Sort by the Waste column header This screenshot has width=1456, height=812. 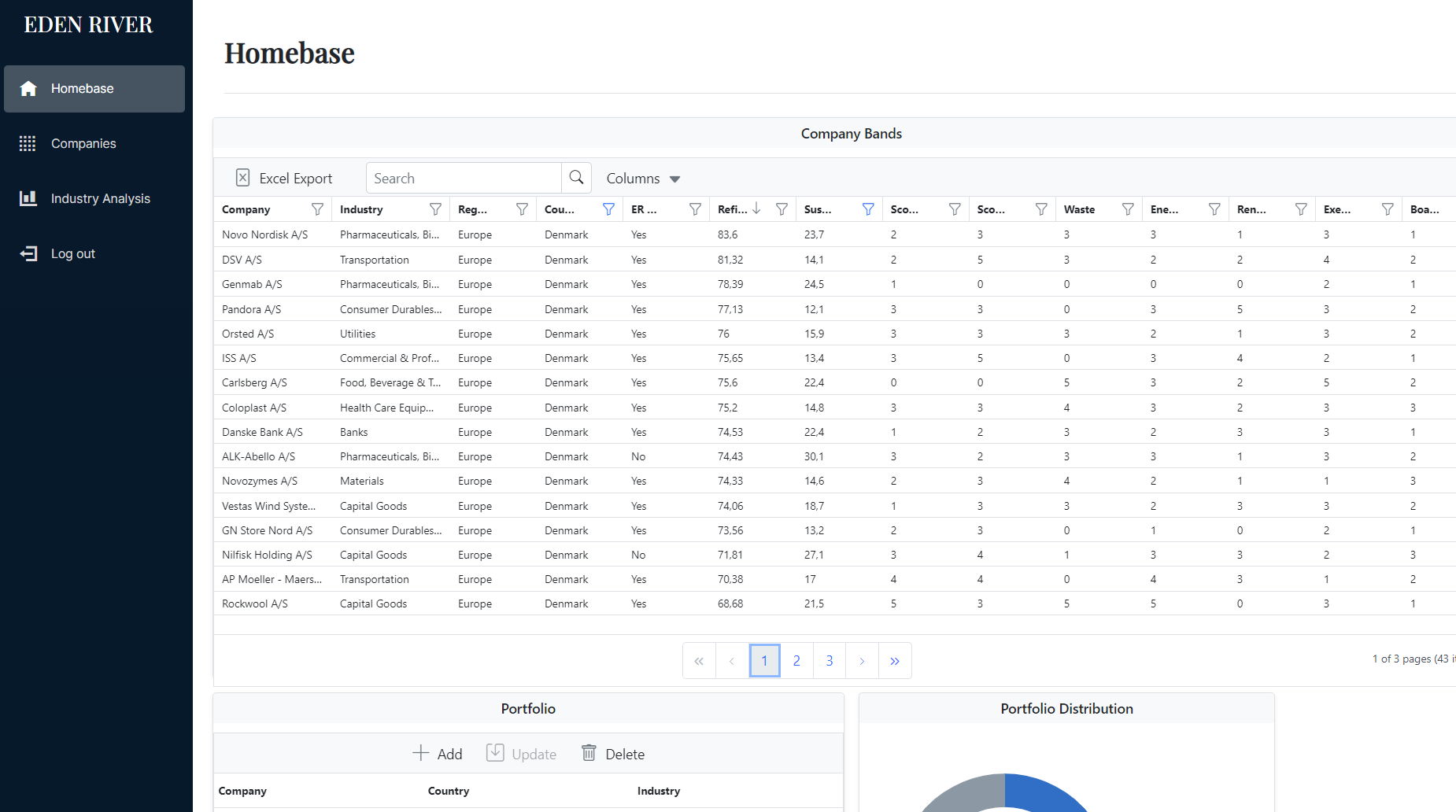click(x=1079, y=209)
